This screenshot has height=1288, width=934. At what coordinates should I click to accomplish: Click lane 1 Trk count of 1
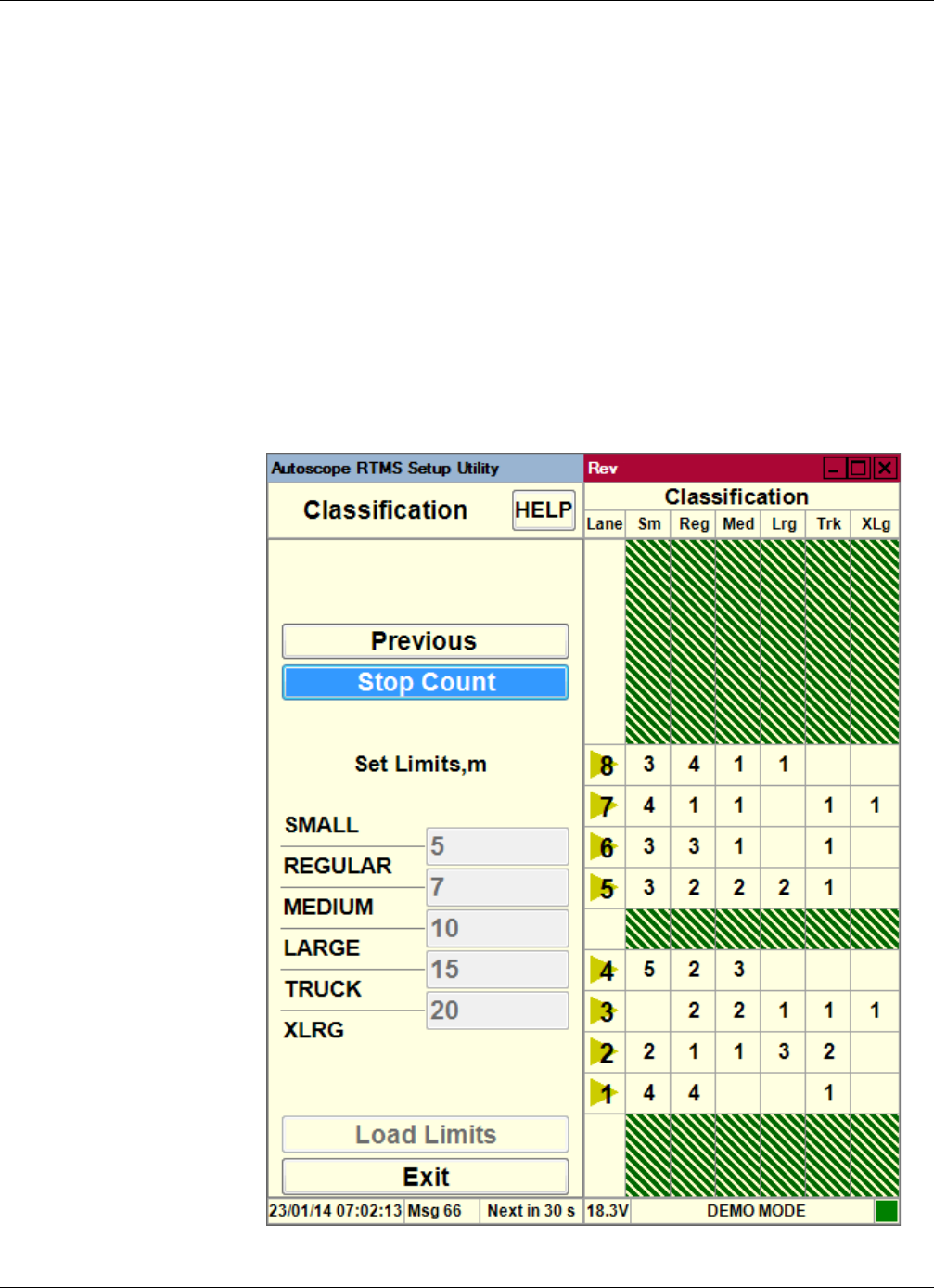click(x=828, y=1093)
